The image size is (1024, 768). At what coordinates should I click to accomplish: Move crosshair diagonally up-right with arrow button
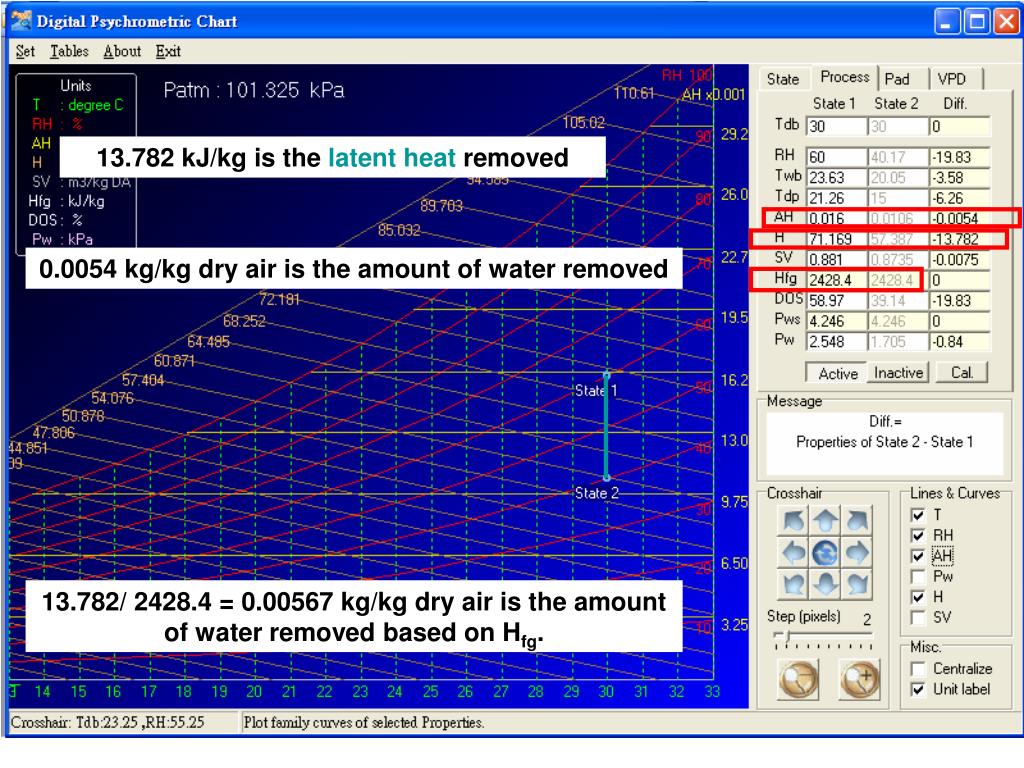click(x=857, y=520)
